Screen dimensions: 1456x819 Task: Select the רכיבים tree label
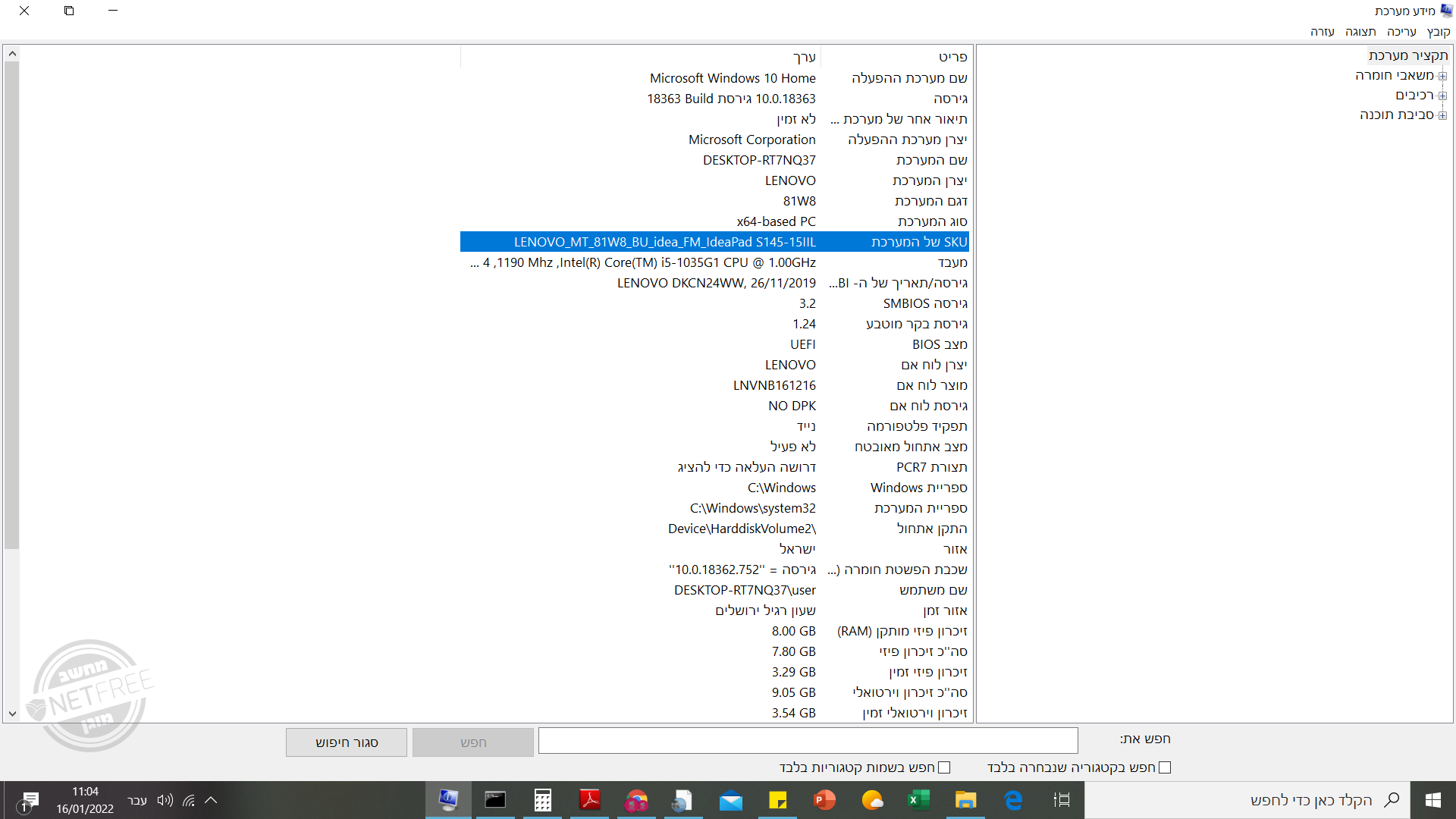coord(1415,95)
